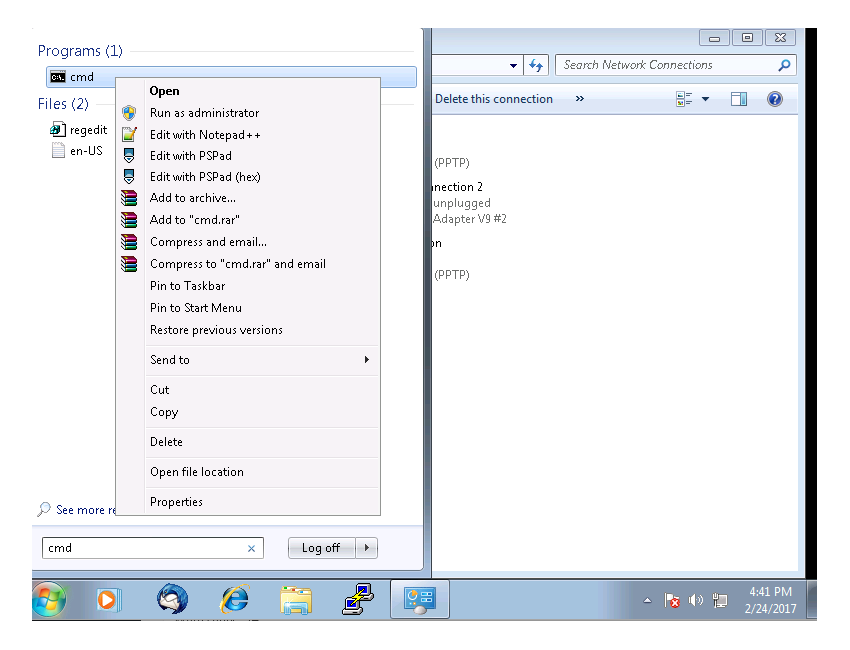Click WinRAR icon beside Add to "cmd.rar"
This screenshot has height=650, width=850.
[129, 220]
